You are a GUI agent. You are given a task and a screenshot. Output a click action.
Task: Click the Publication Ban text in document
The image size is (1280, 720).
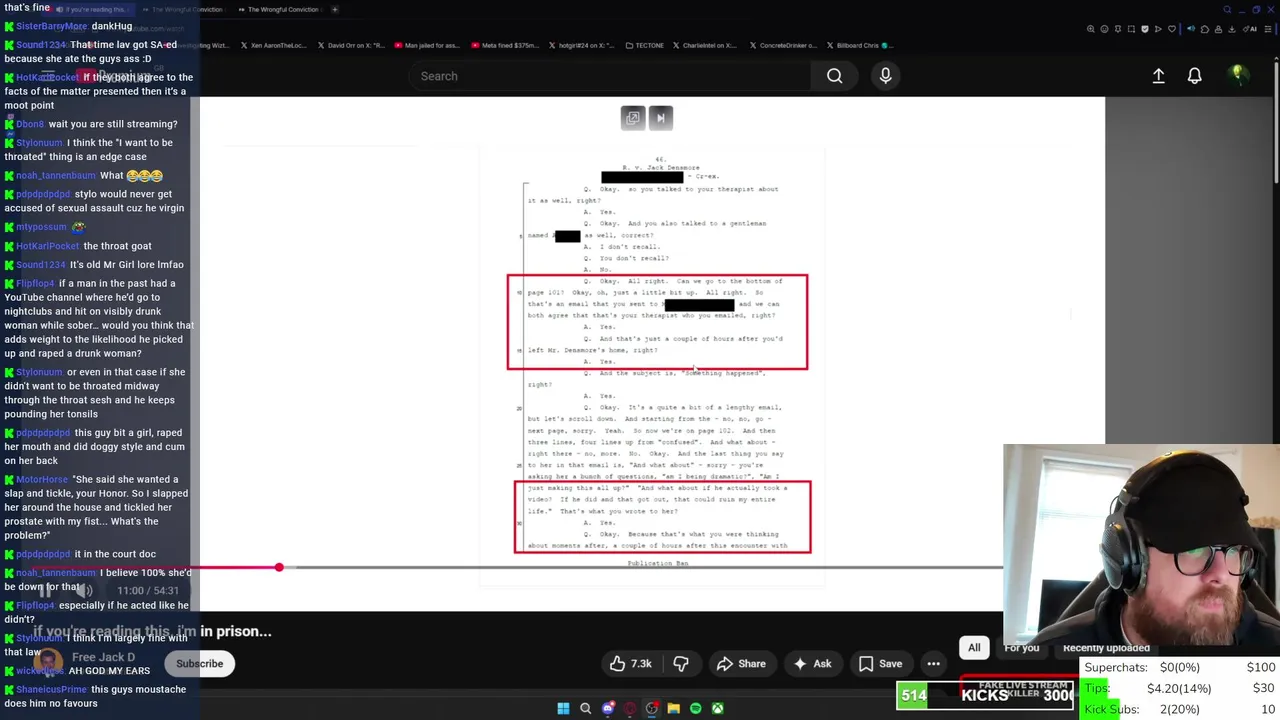[x=657, y=564]
